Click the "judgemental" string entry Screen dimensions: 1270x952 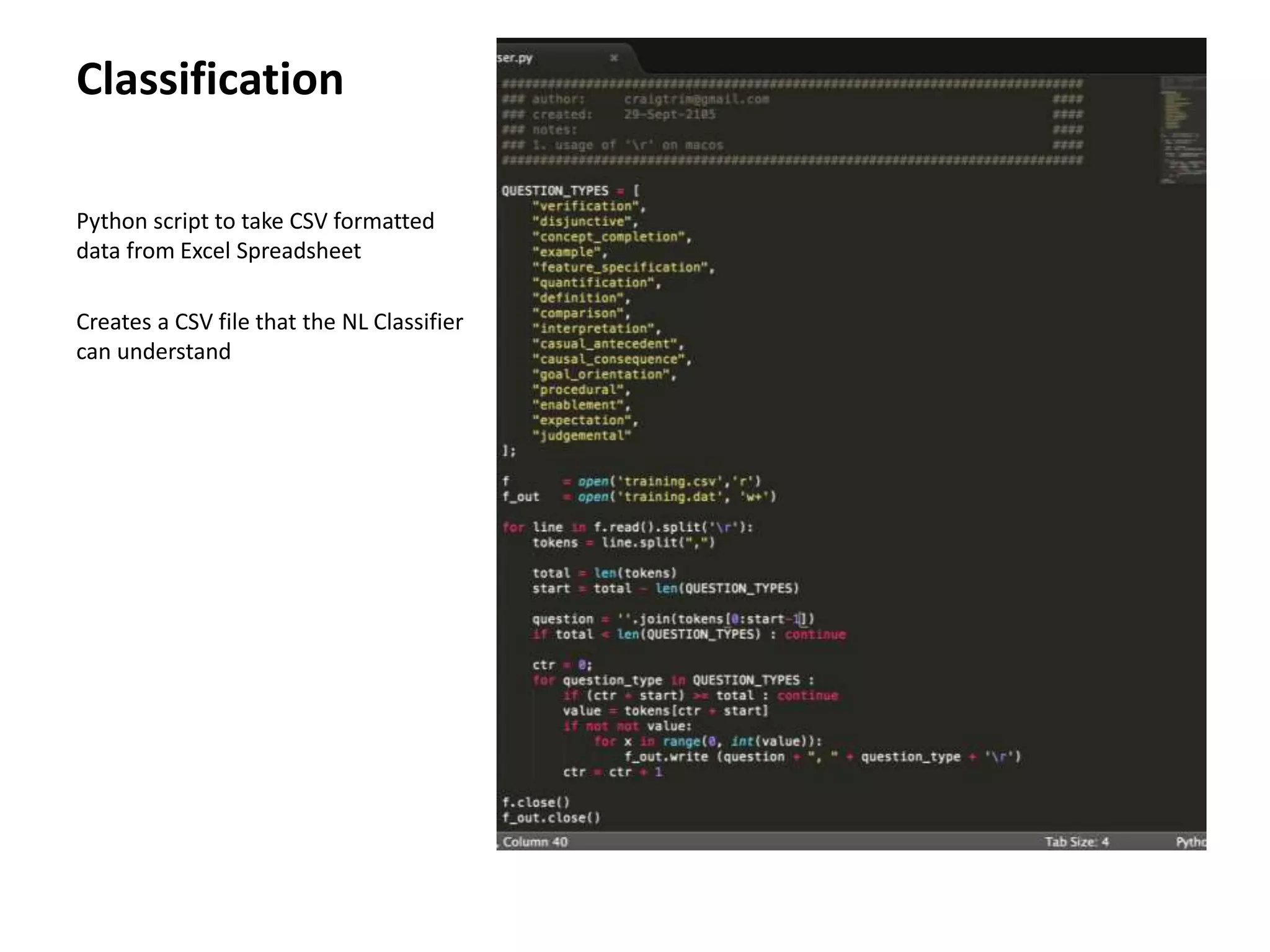click(582, 436)
